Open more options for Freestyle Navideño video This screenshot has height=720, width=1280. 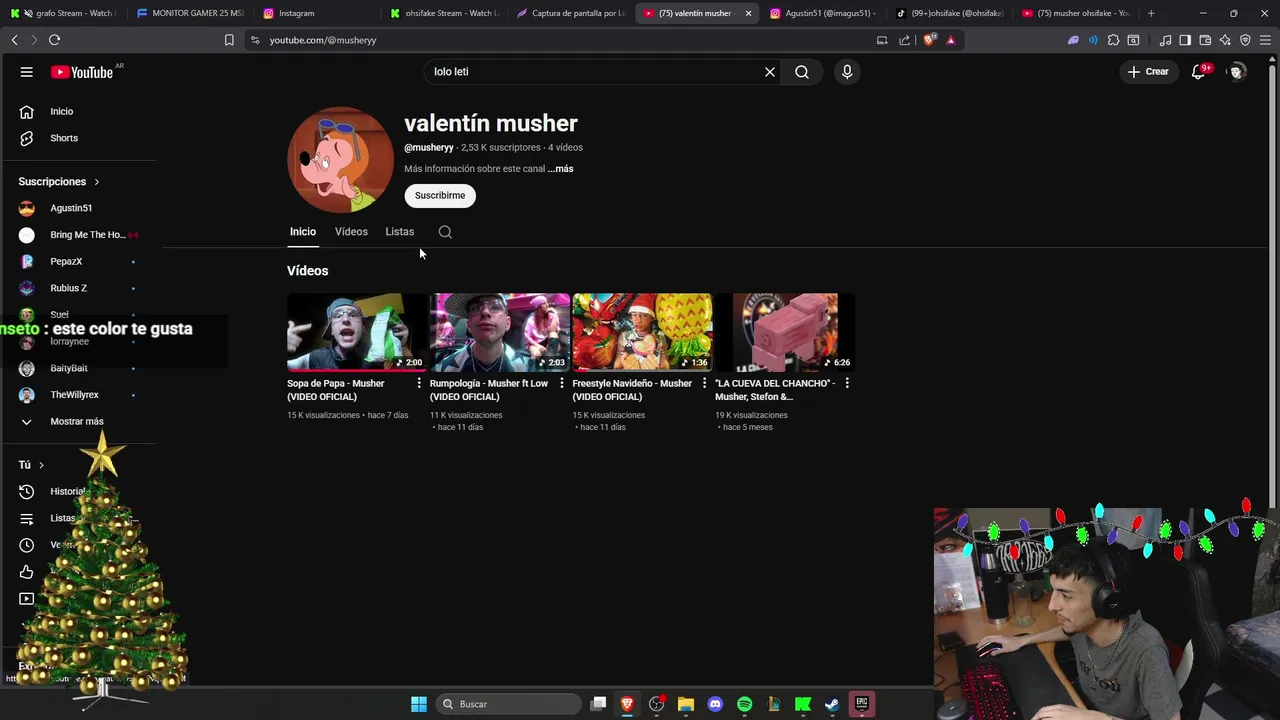pos(704,383)
